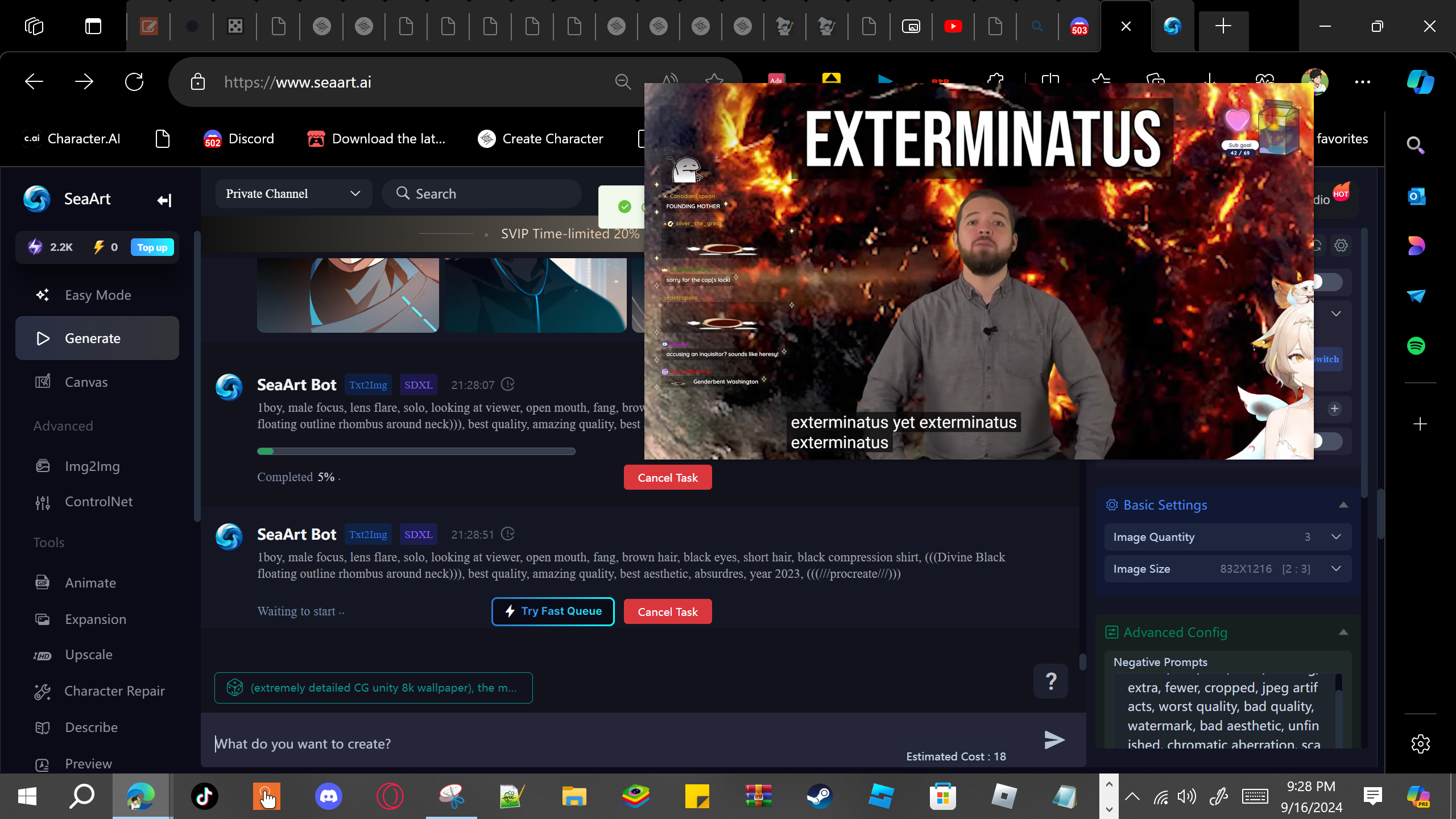The width and height of the screenshot is (1456, 819).
Task: Open the settings gear in the right panel
Action: (x=1341, y=246)
